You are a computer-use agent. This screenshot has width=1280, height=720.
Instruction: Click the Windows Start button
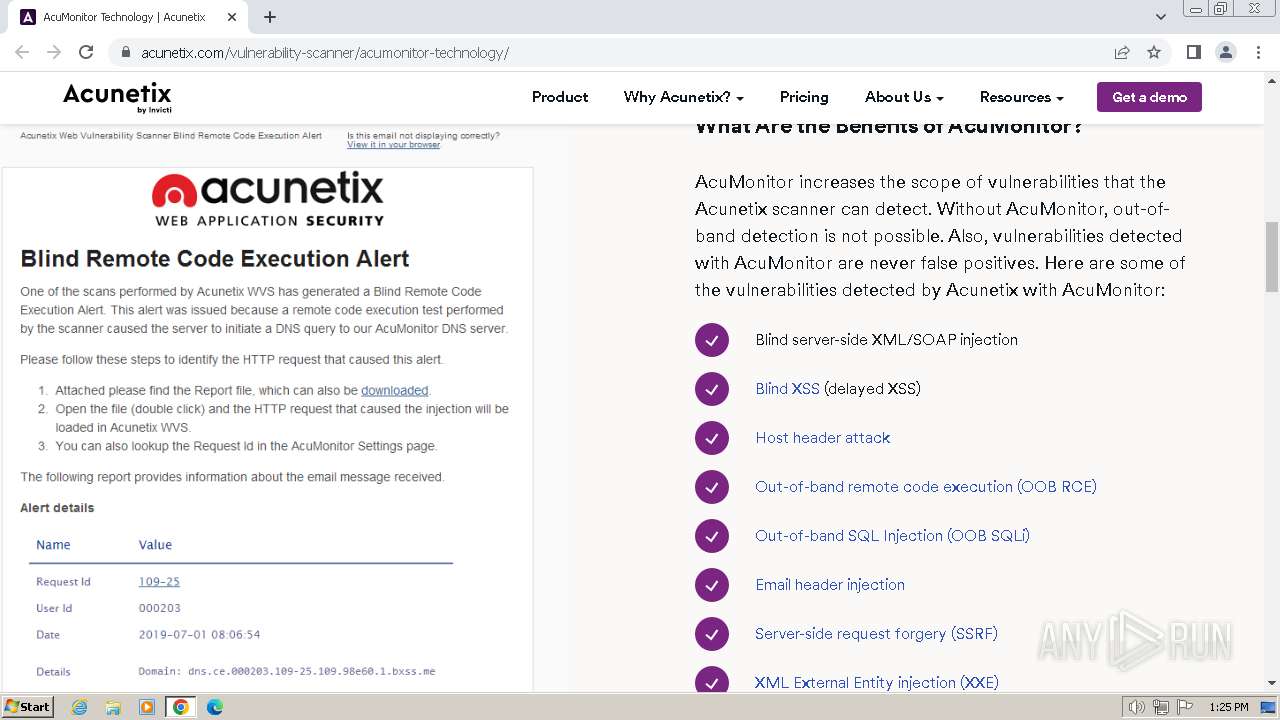tap(27, 706)
